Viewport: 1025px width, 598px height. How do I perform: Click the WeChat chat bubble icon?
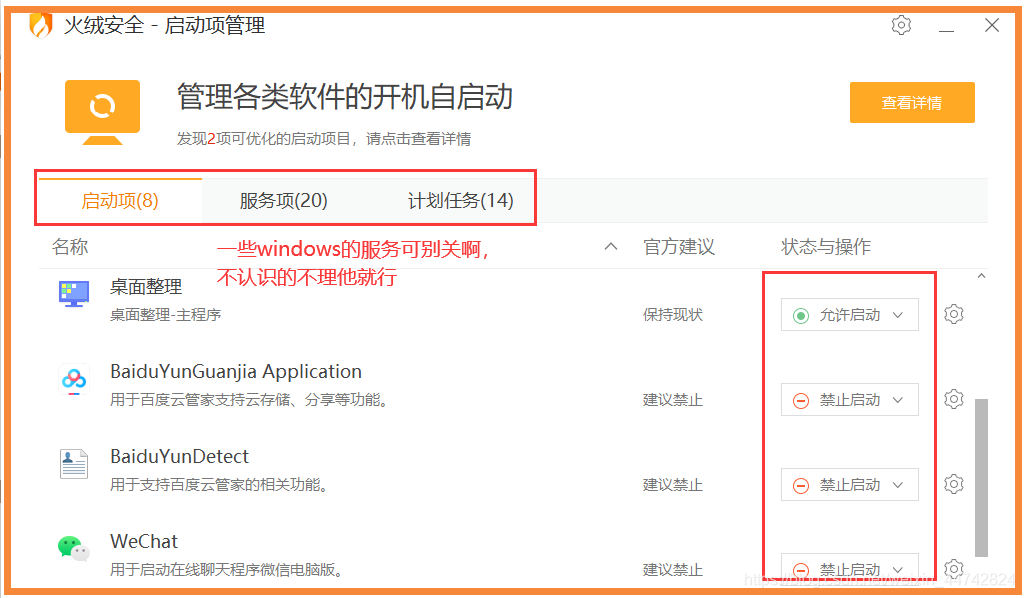(73, 548)
